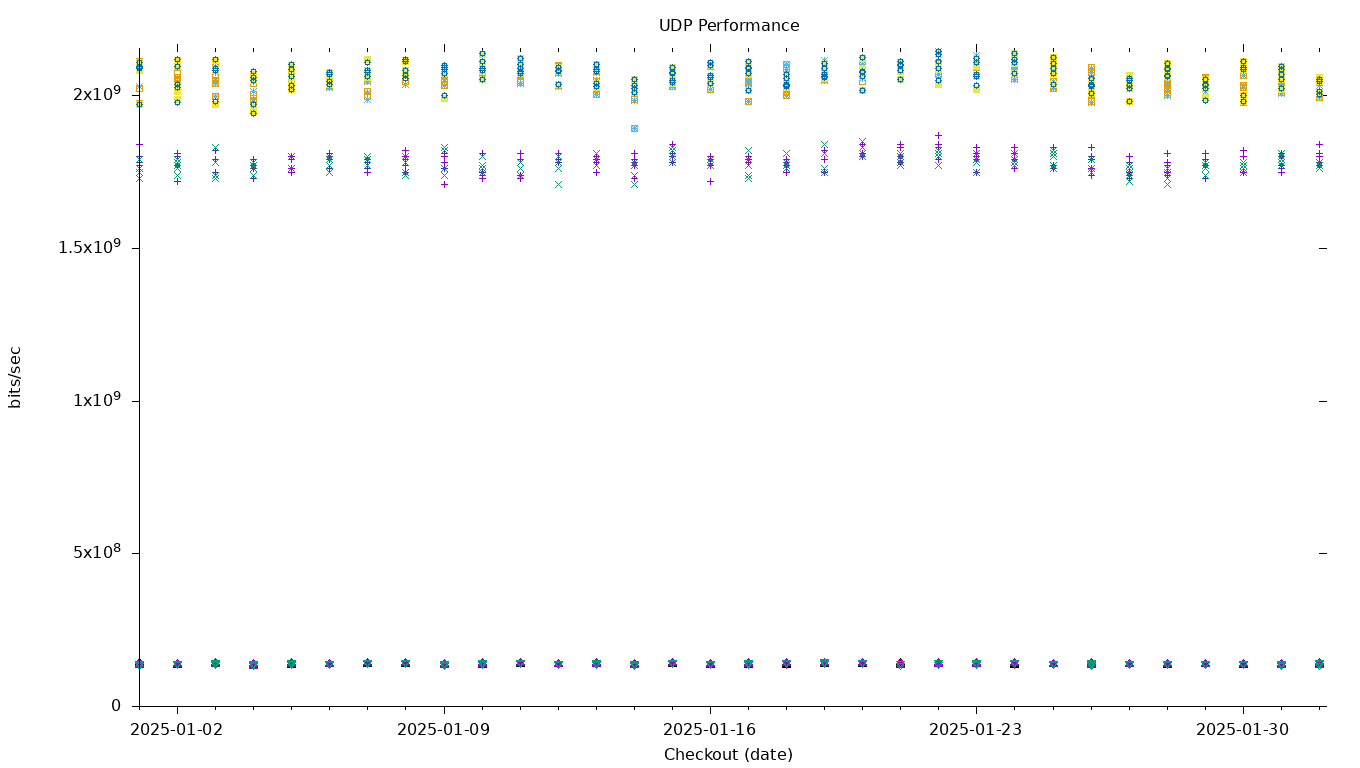This screenshot has width=1360, height=768.
Task: Click the x-axis label Checkout (date)
Action: tap(728, 755)
